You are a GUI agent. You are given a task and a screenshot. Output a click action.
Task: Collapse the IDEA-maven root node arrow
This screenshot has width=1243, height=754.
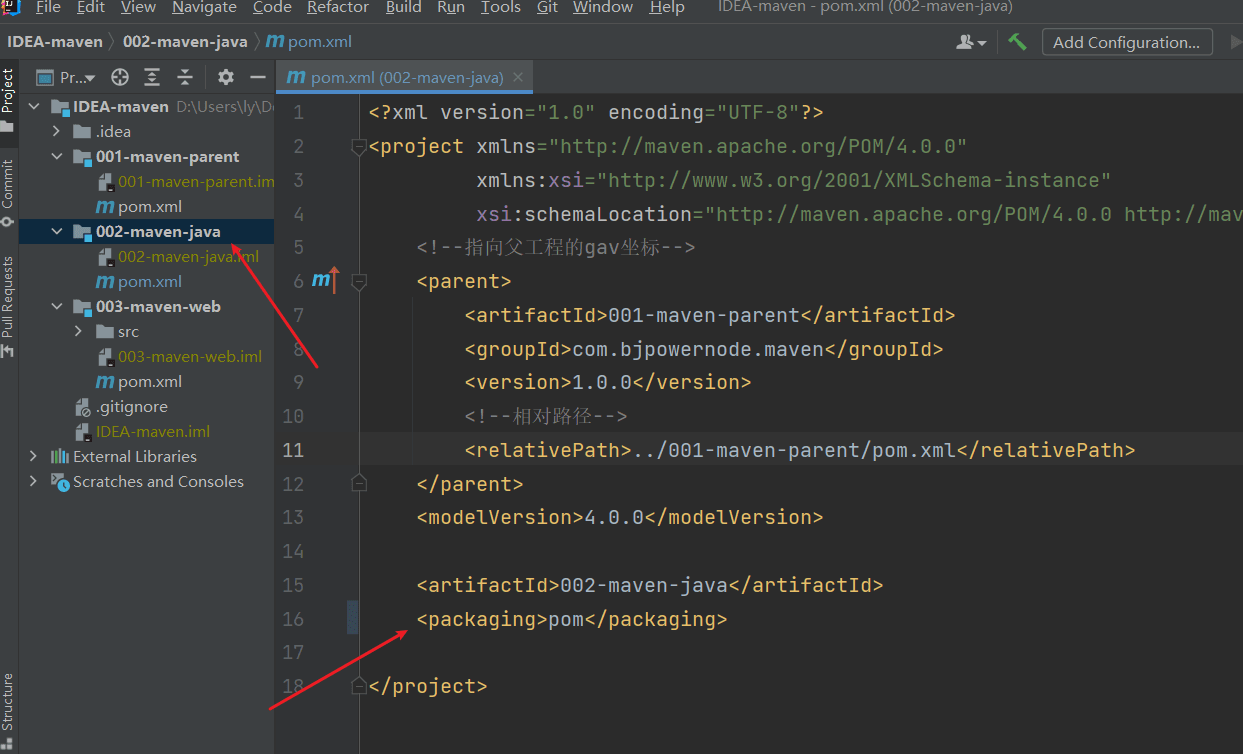(x=34, y=107)
